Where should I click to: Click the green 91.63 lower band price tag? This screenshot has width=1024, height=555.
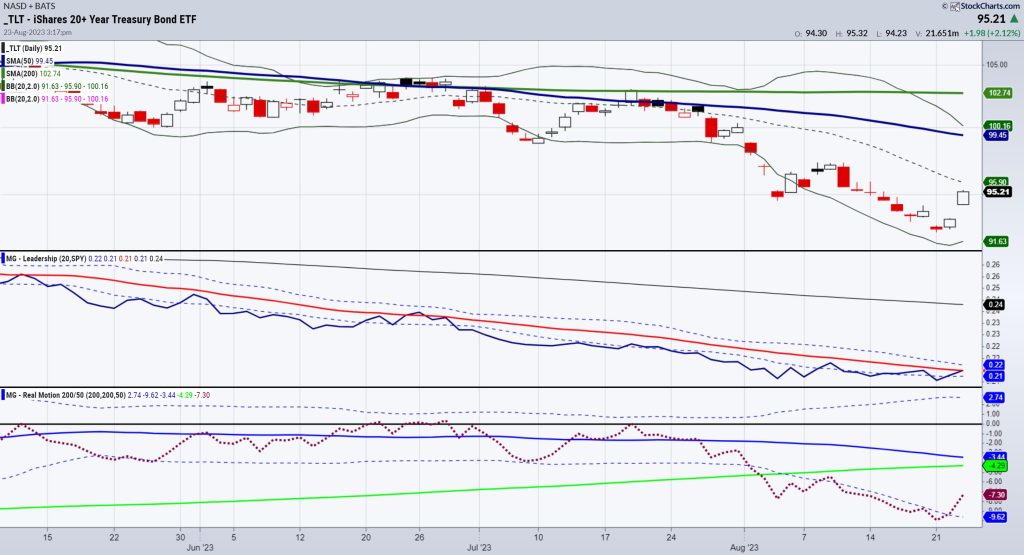coord(997,241)
